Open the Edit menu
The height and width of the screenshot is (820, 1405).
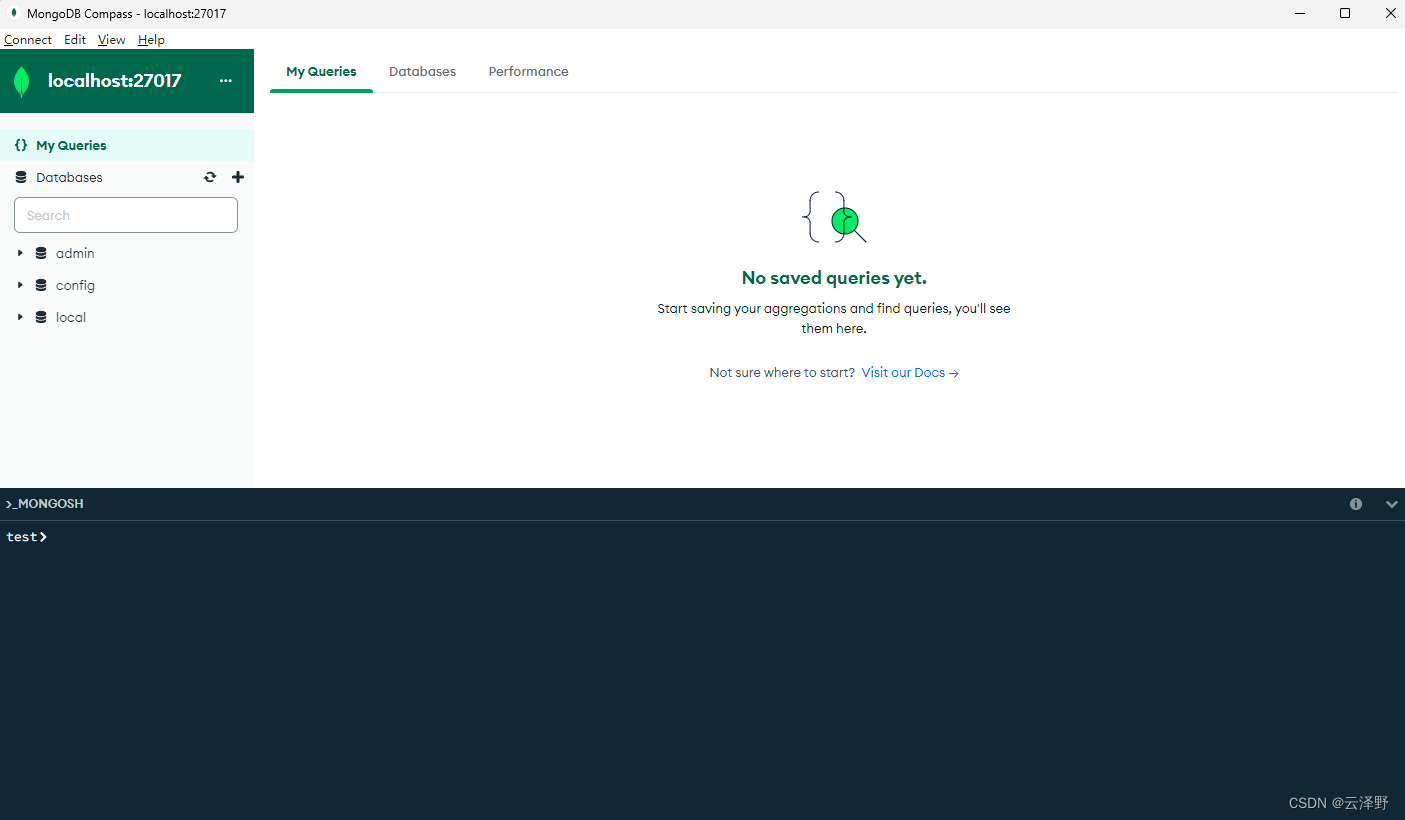(75, 40)
